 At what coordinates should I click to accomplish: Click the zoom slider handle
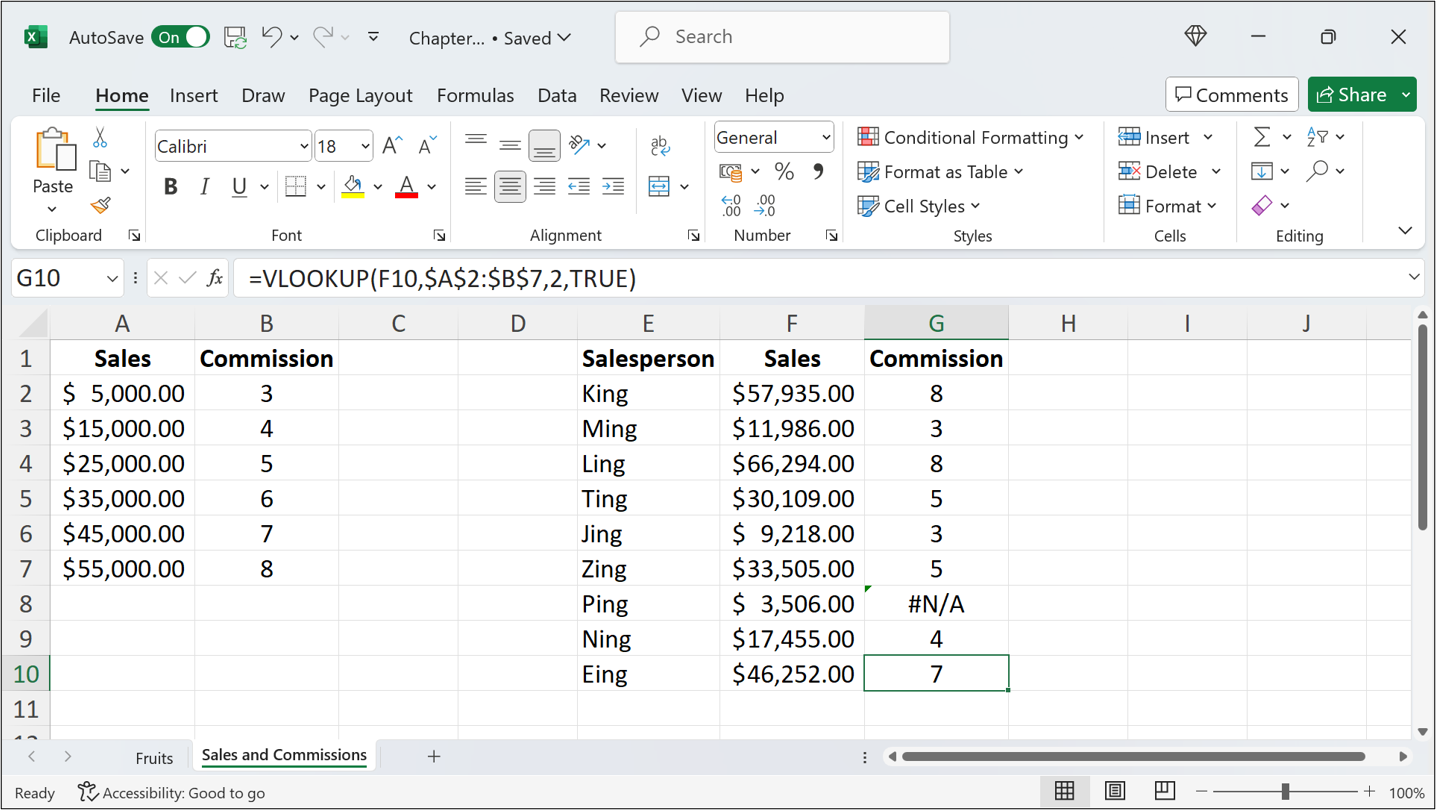click(1285, 792)
